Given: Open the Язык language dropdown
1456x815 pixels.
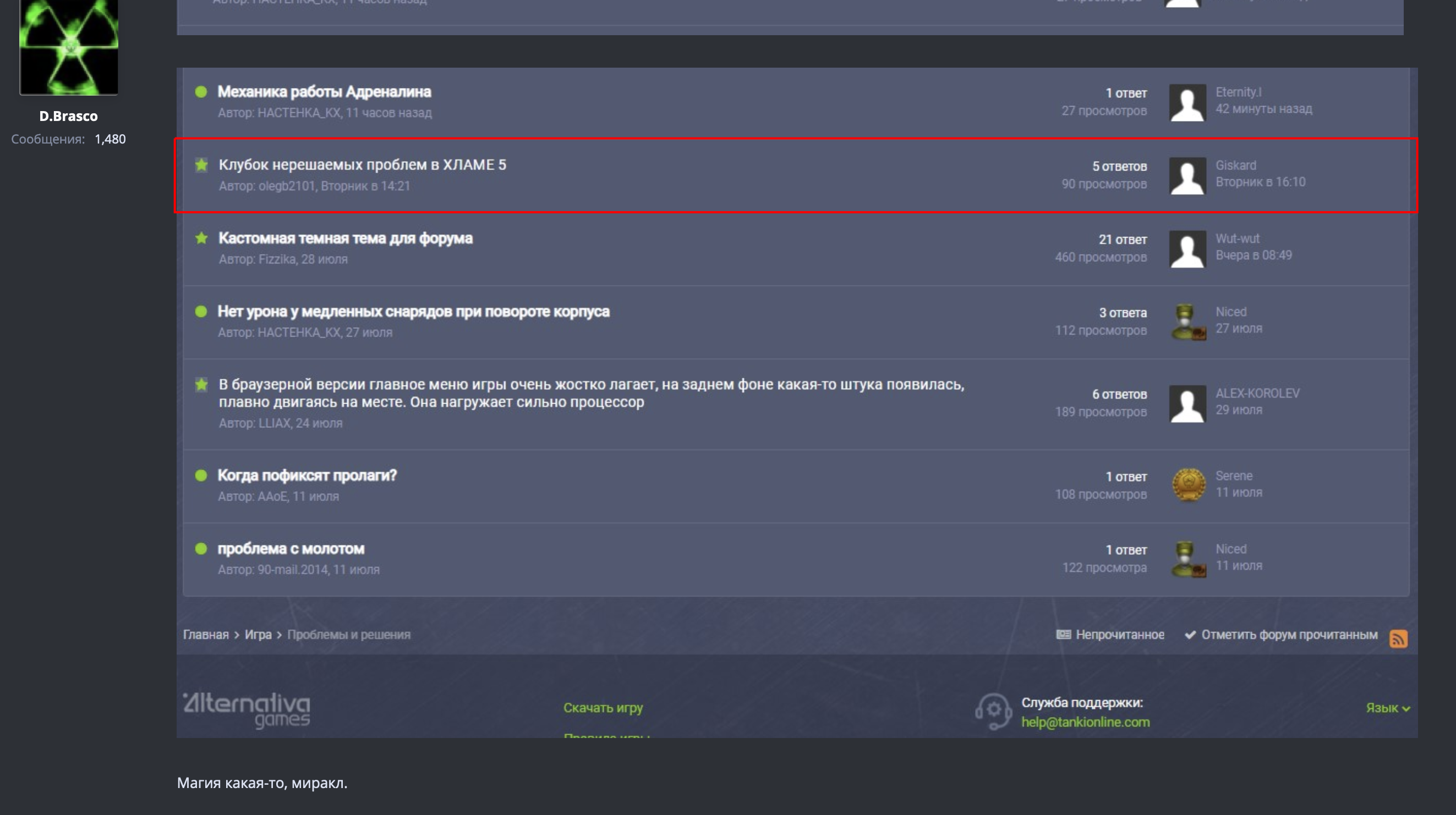Looking at the screenshot, I should click(x=1387, y=708).
